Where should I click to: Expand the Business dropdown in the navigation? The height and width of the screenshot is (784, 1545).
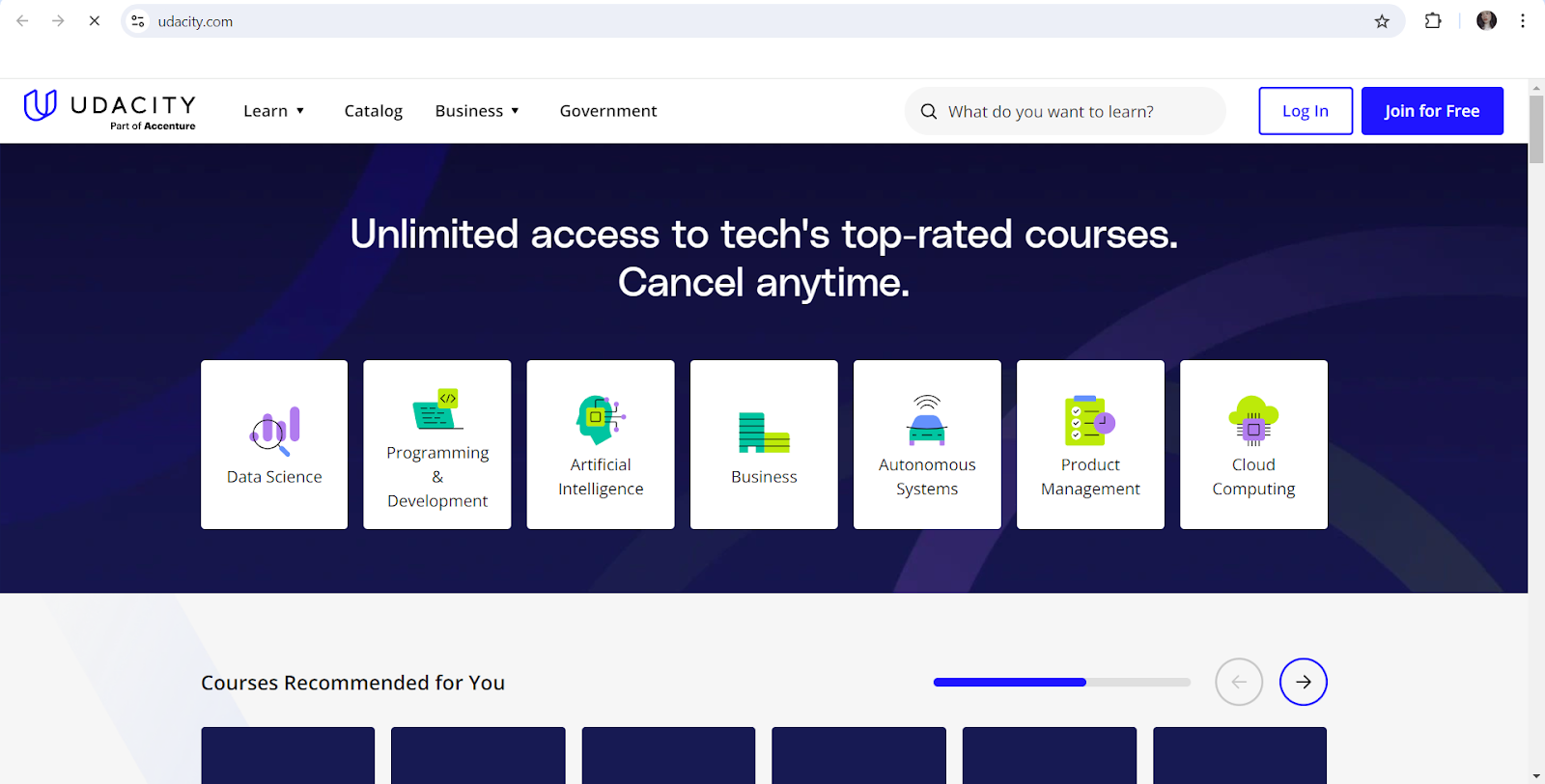(x=477, y=111)
